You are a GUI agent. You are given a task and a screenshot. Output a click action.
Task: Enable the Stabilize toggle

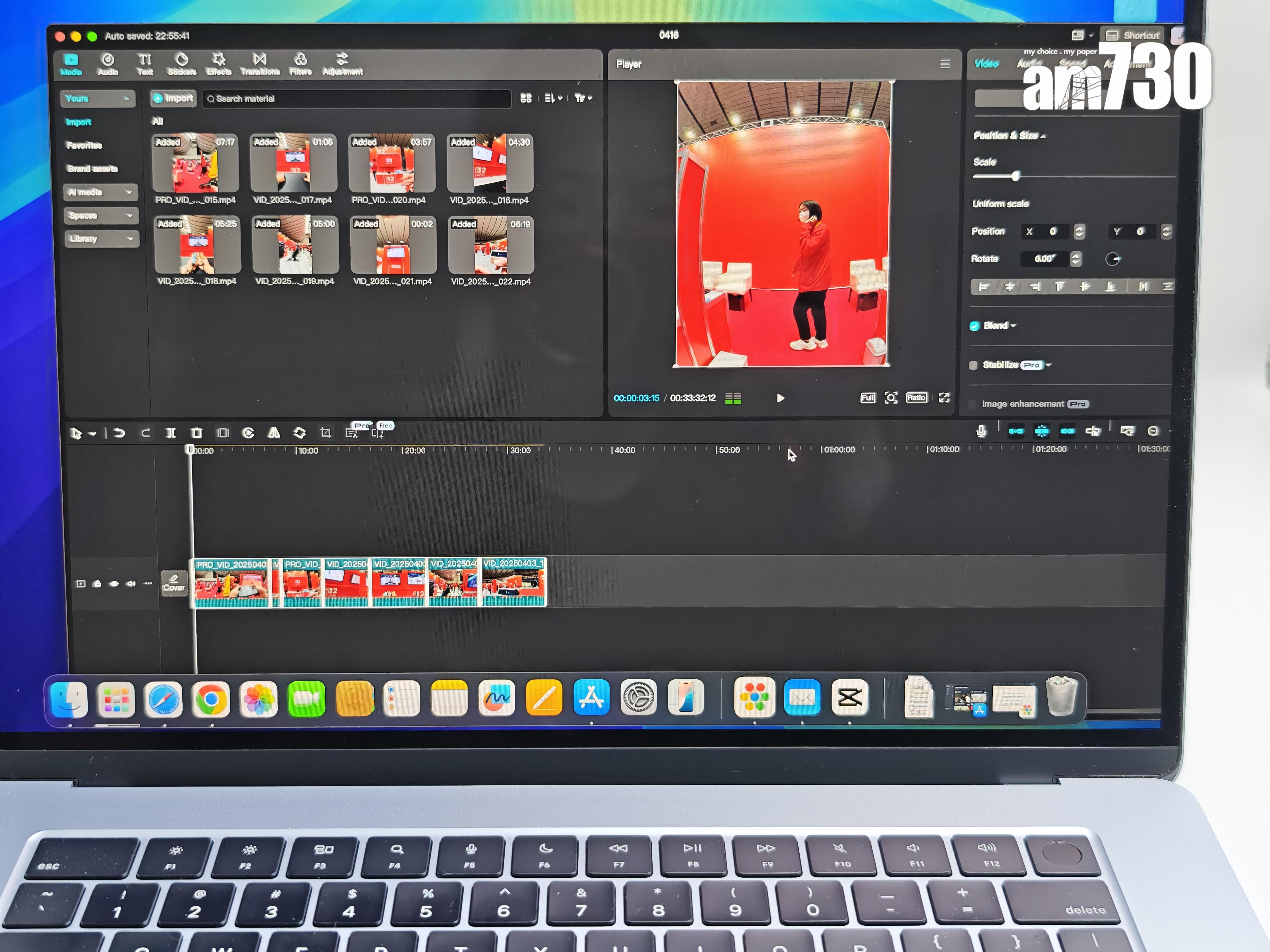pos(974,365)
